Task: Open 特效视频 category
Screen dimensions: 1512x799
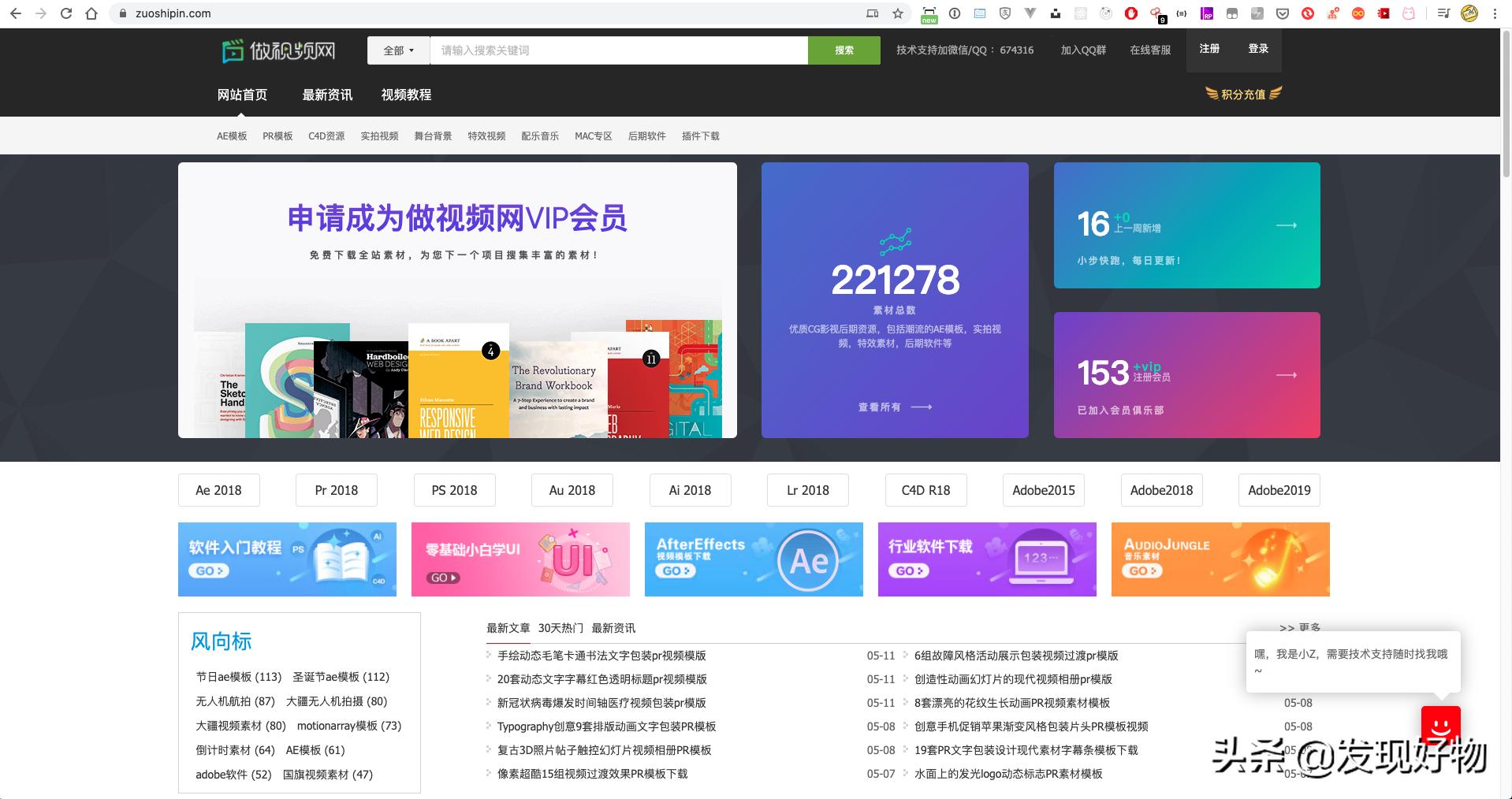Action: 486,136
